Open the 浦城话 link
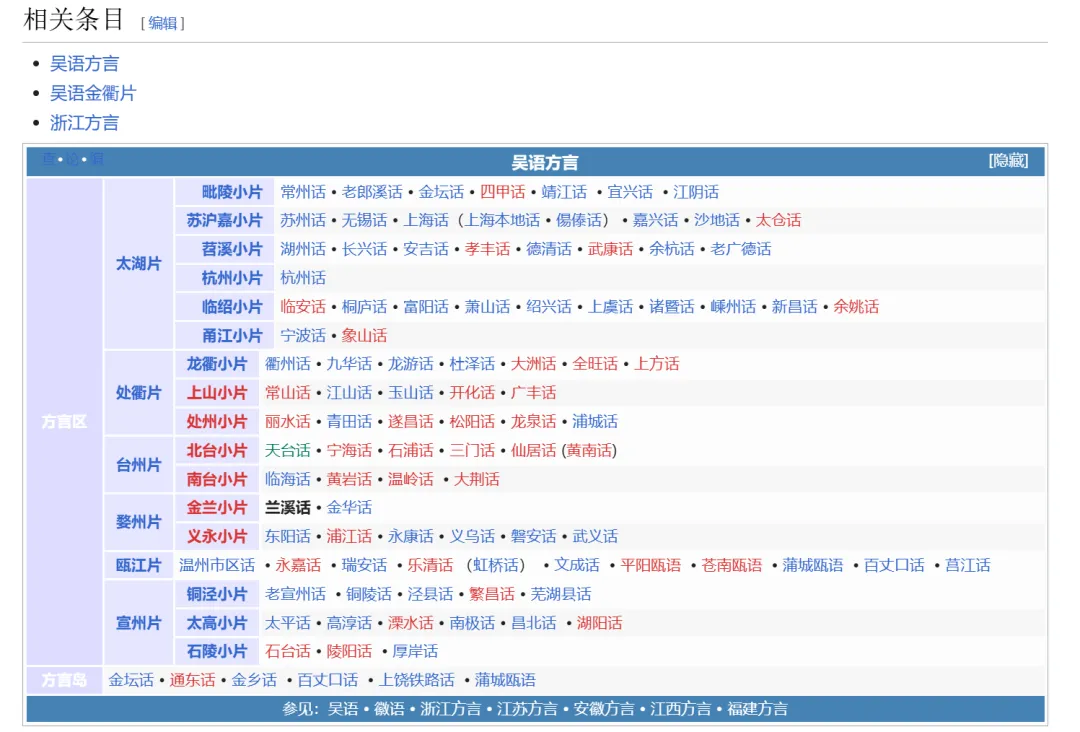 tap(595, 421)
